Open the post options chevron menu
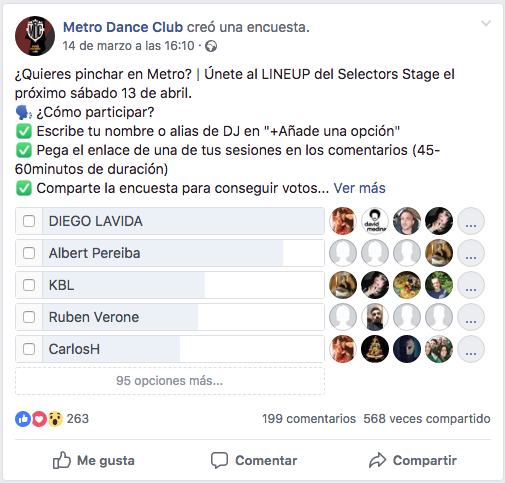Screen dimensions: 505x483 (486, 23)
